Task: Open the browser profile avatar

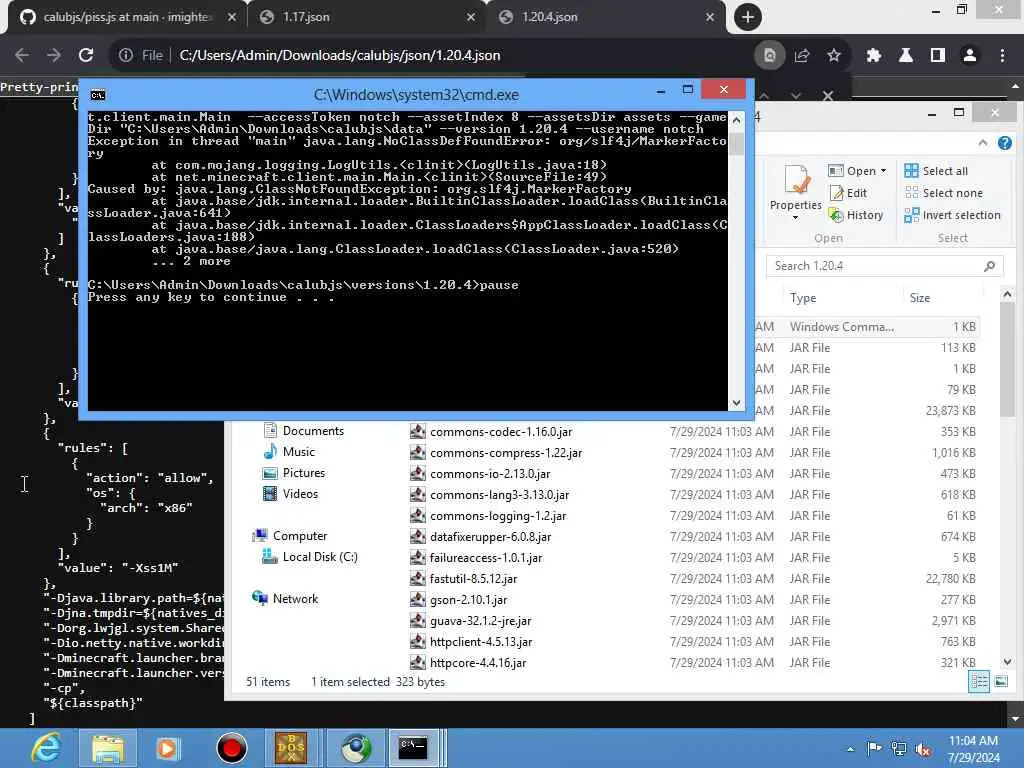Action: (x=970, y=56)
